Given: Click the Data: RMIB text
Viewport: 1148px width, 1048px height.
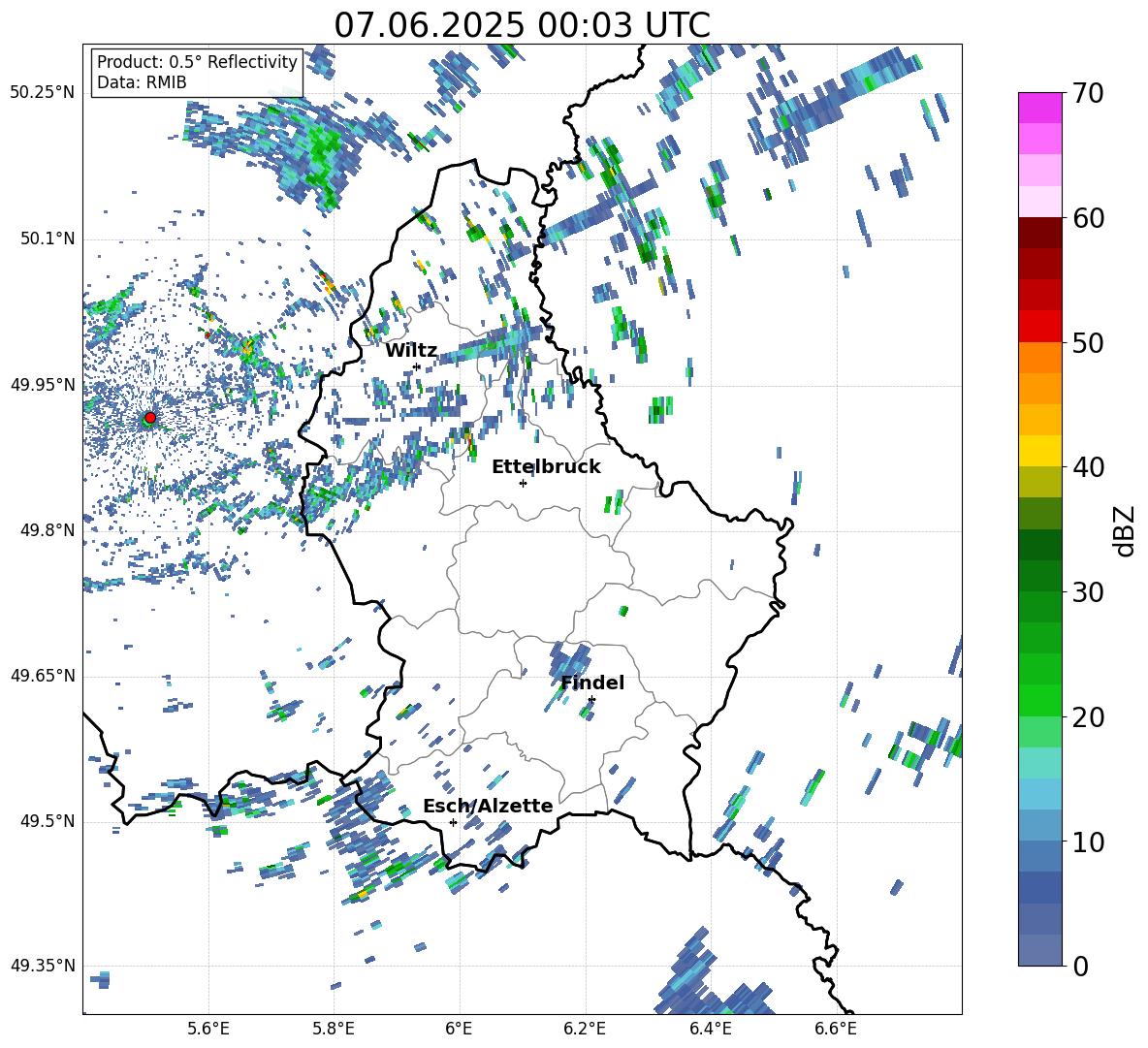Looking at the screenshot, I should click(x=142, y=82).
